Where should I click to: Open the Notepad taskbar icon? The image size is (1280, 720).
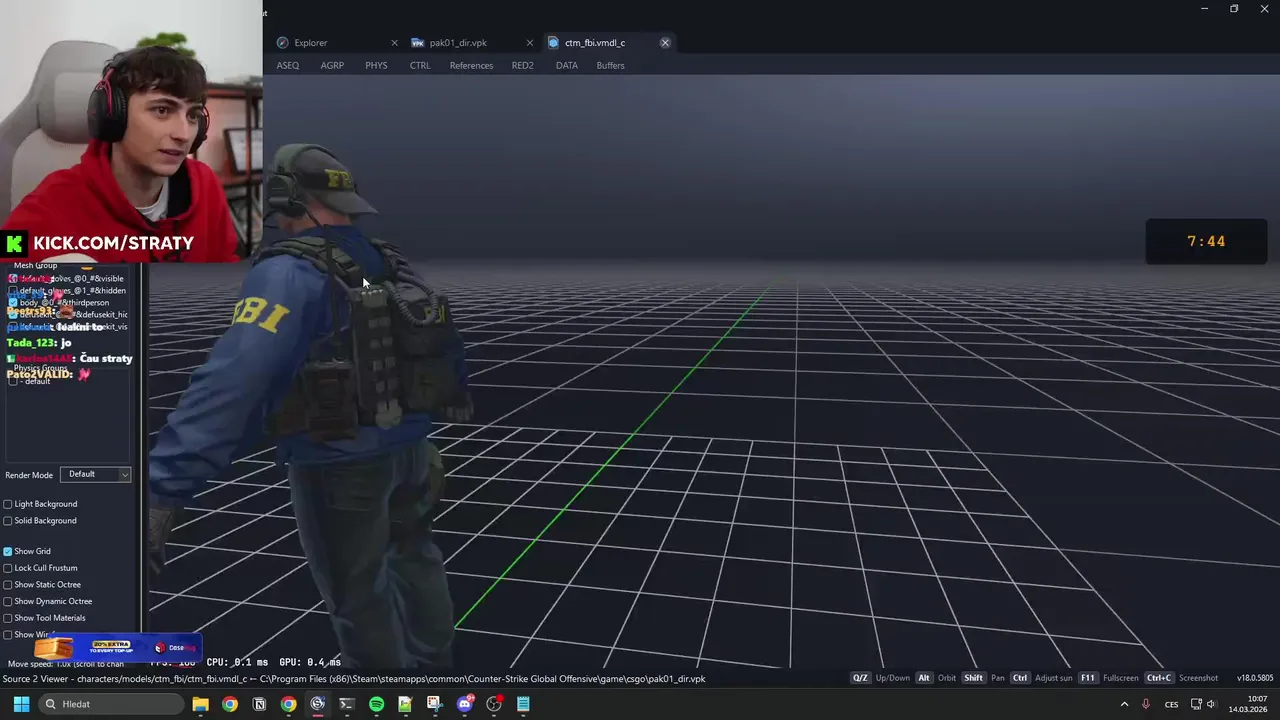(x=522, y=704)
